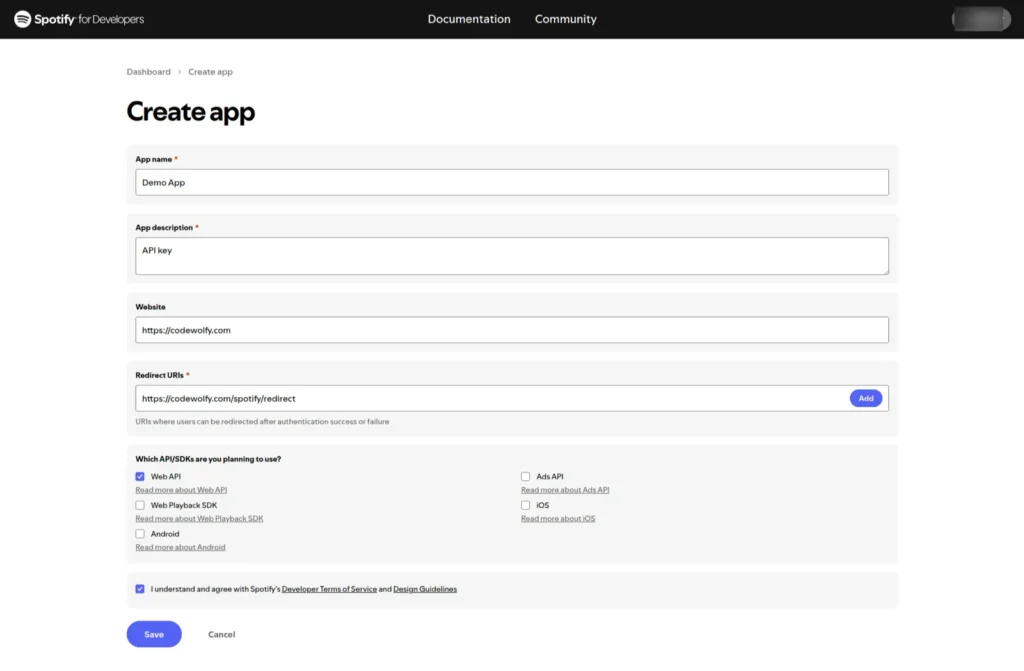The image size is (1024, 671).
Task: Enable the iOS checkbox
Action: tap(525, 505)
